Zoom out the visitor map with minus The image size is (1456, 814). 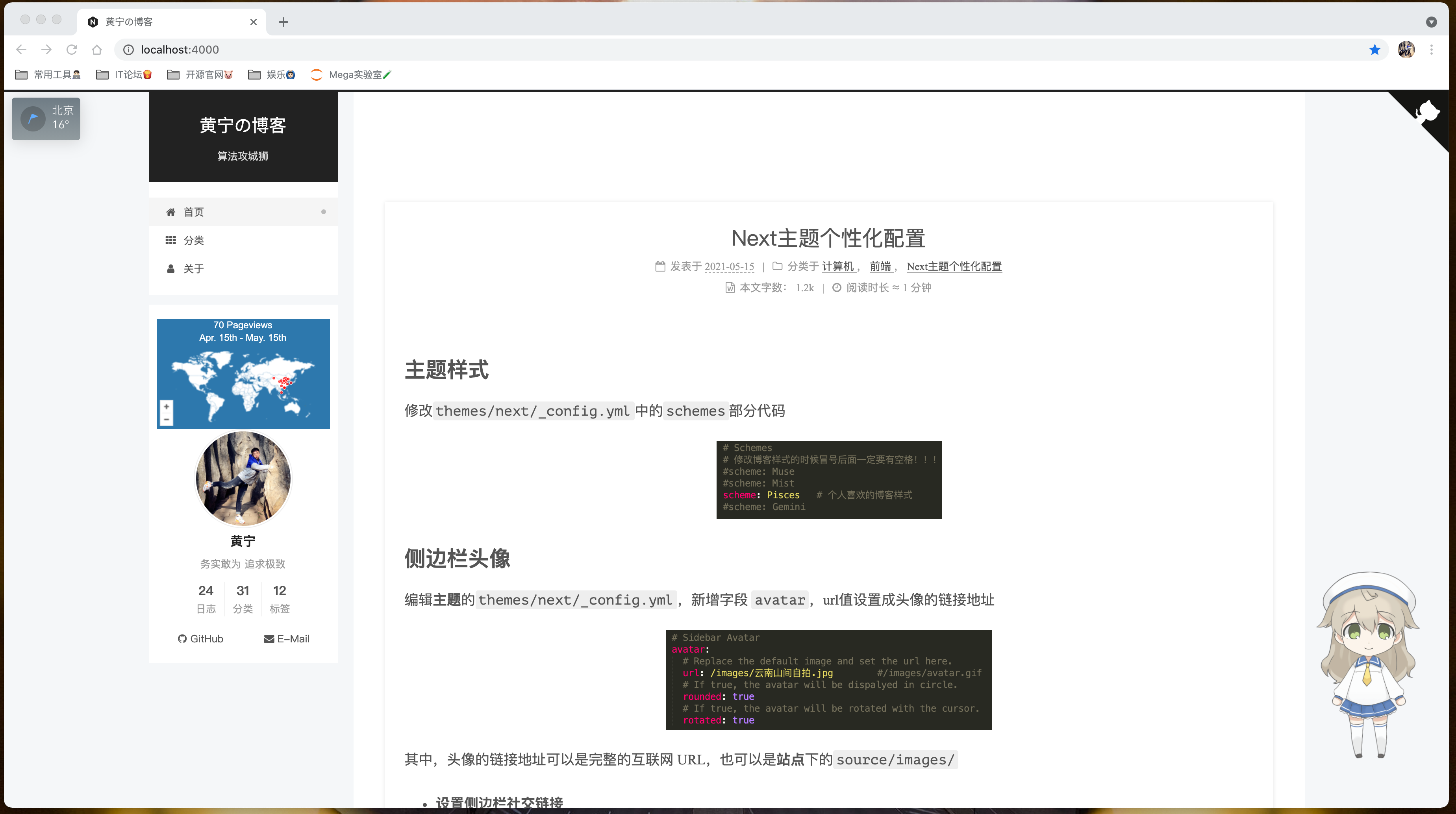click(166, 420)
